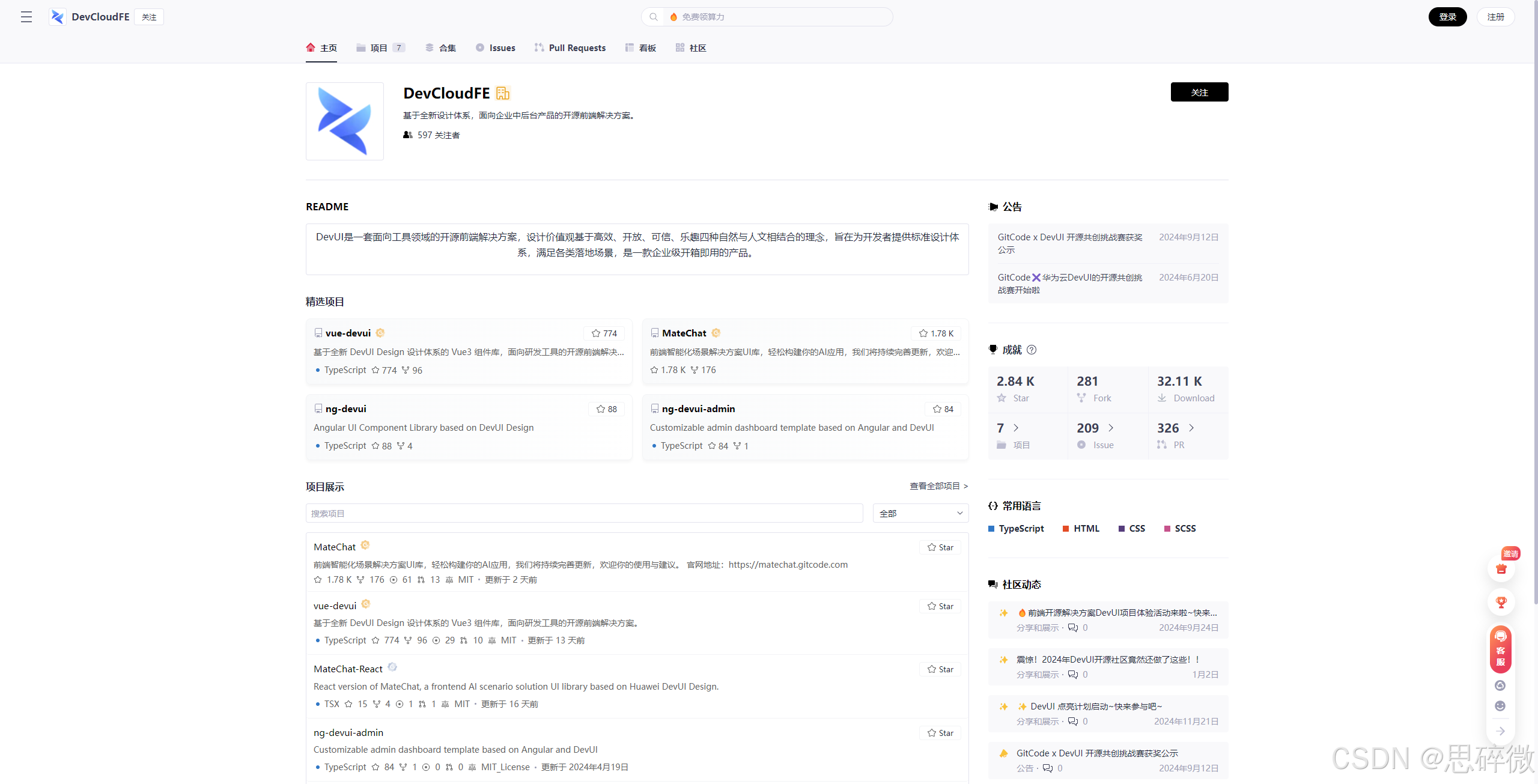Open the hamburger menu icon
This screenshot has height=784, width=1538.
pyautogui.click(x=26, y=17)
